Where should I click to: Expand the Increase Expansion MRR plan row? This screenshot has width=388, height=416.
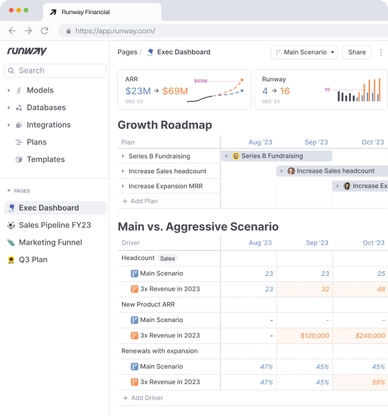pos(123,186)
